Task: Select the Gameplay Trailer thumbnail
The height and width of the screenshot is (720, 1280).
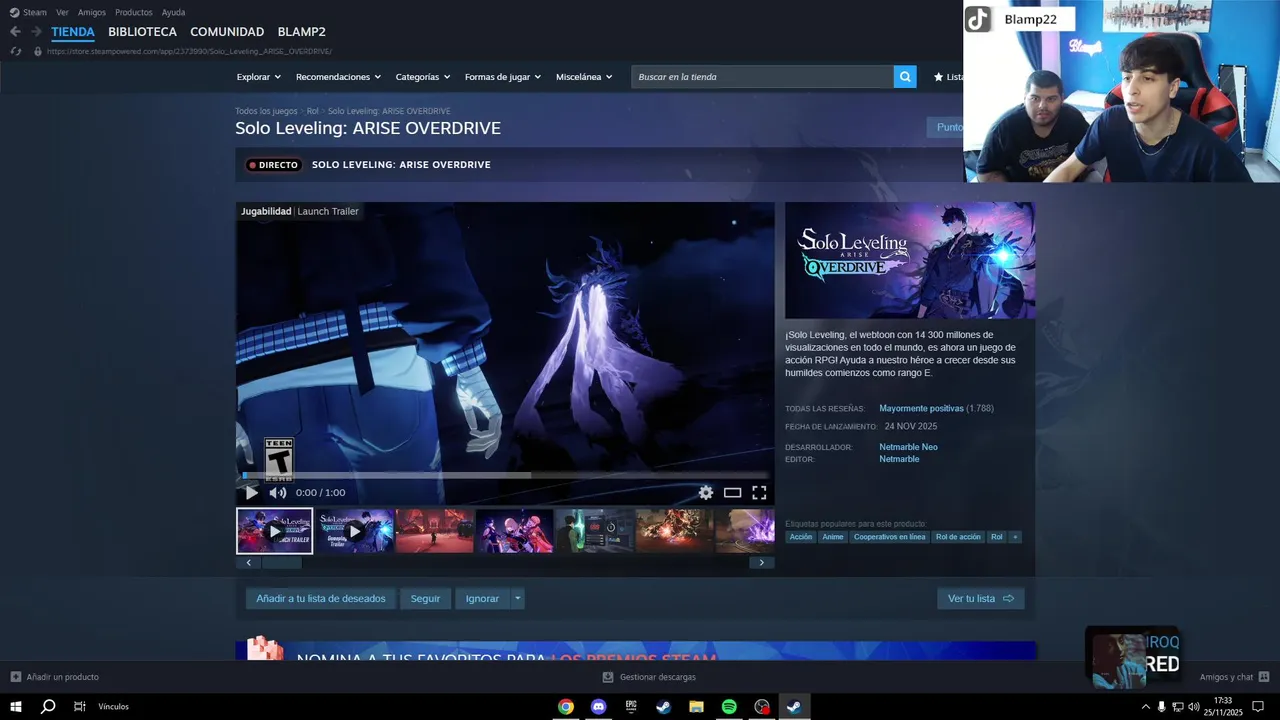Action: pyautogui.click(x=355, y=531)
